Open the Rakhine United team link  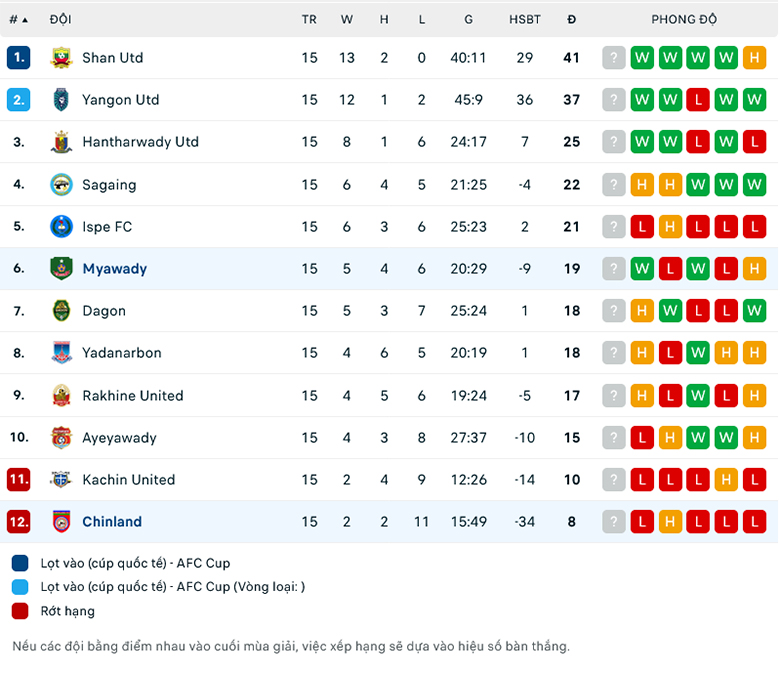pos(132,396)
